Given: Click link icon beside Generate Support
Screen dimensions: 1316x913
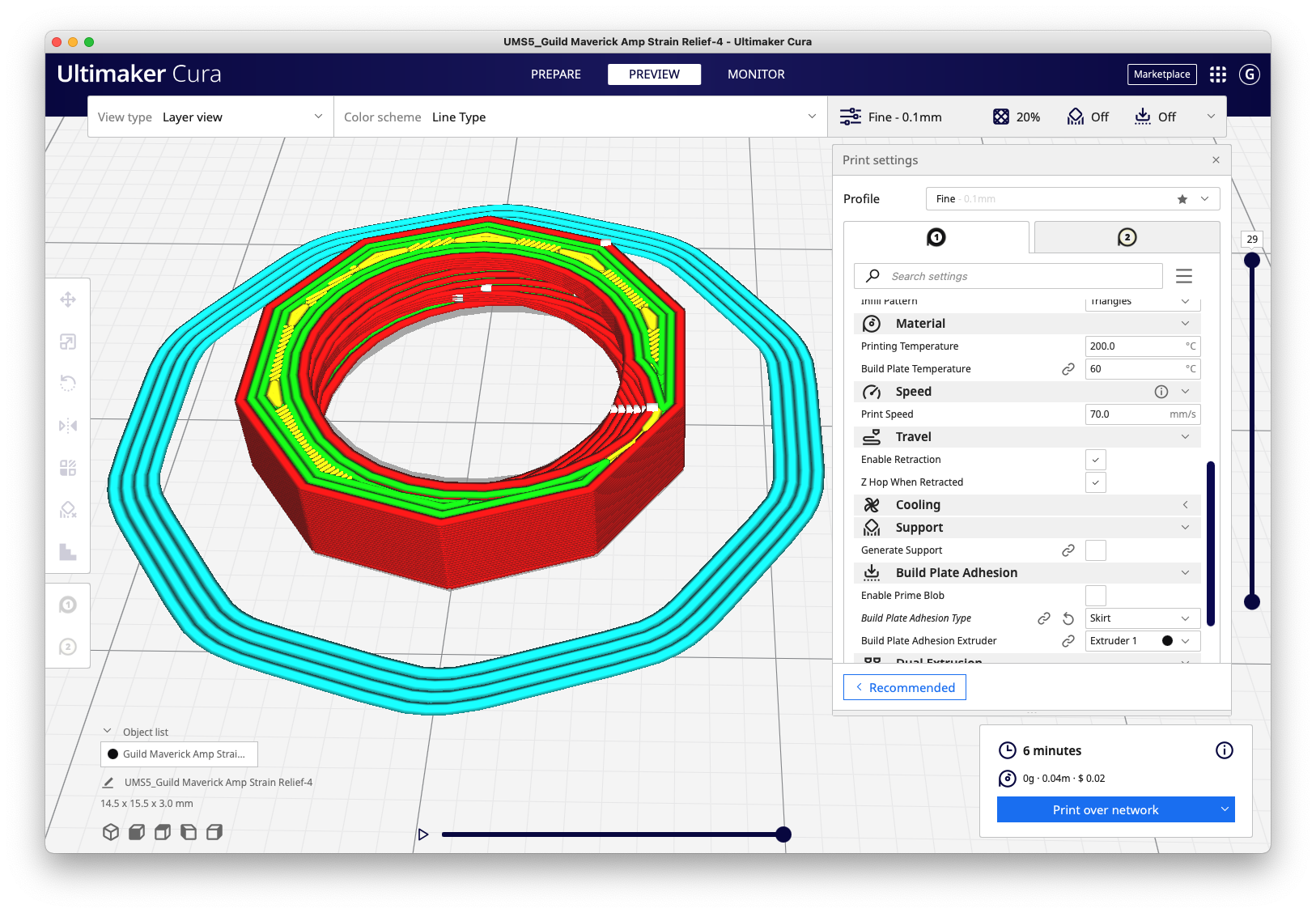Looking at the screenshot, I should click(1068, 550).
